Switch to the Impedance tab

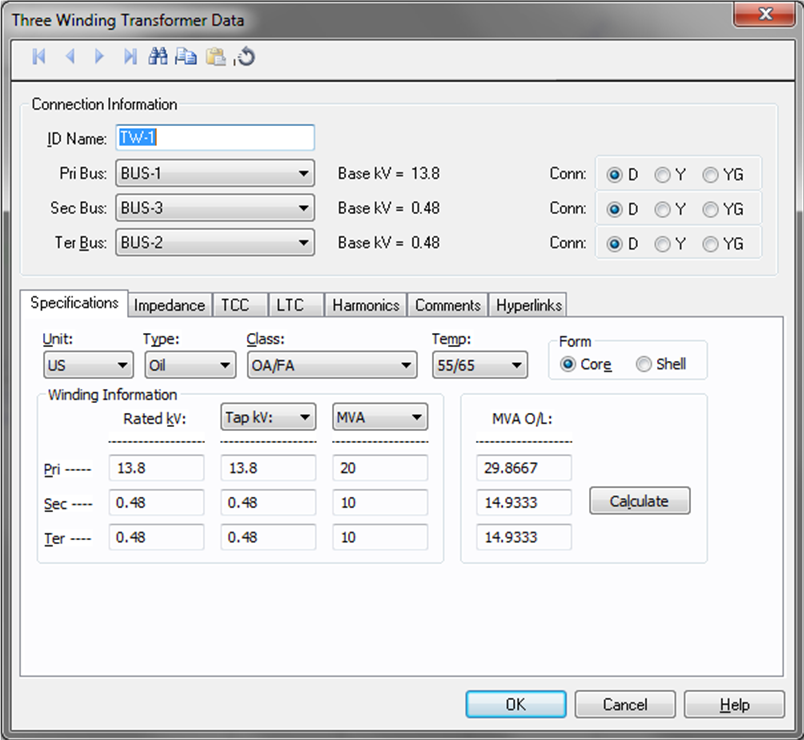coord(169,305)
